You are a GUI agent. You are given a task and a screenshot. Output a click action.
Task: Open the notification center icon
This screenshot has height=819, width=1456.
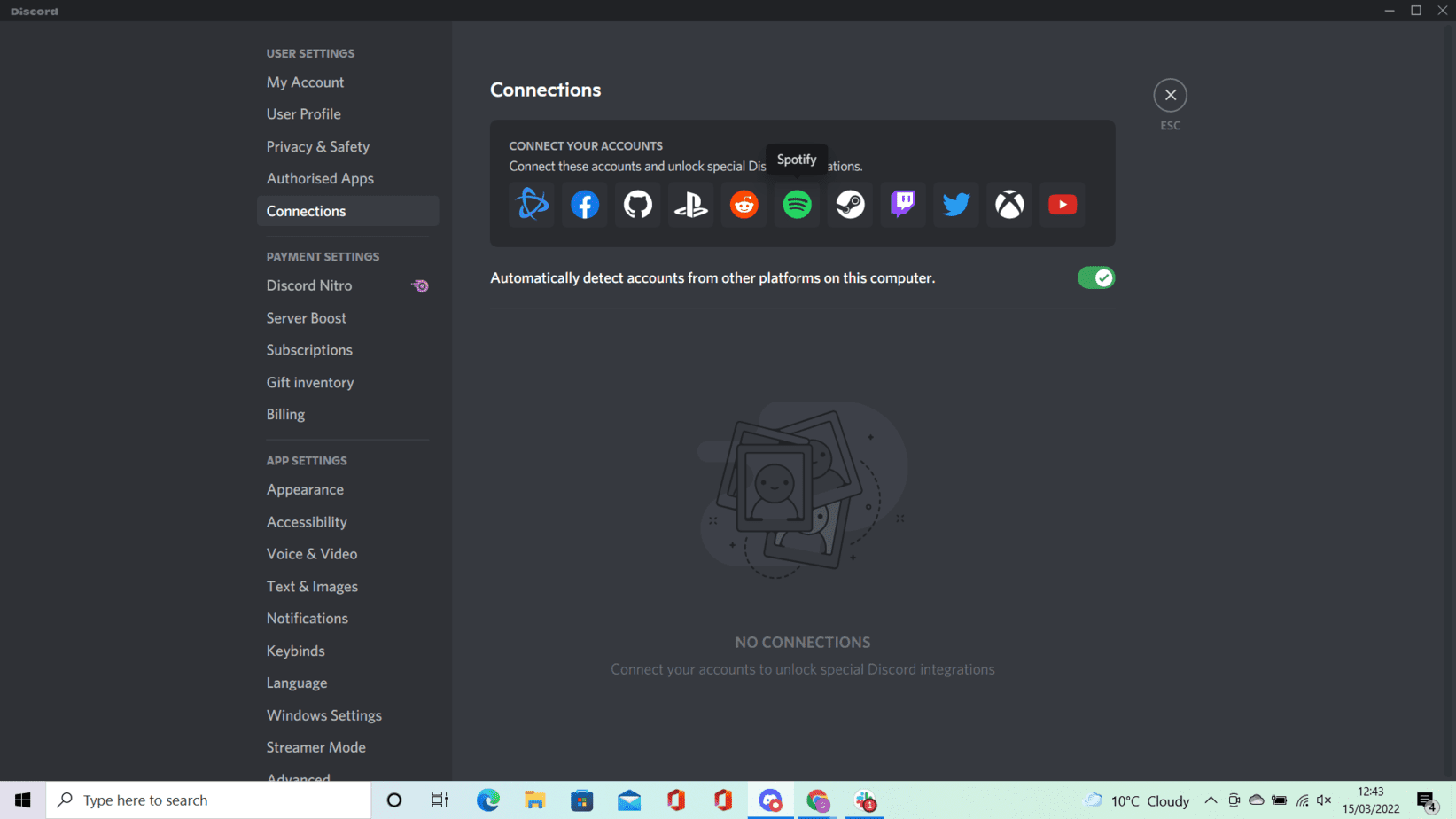pos(1427,801)
